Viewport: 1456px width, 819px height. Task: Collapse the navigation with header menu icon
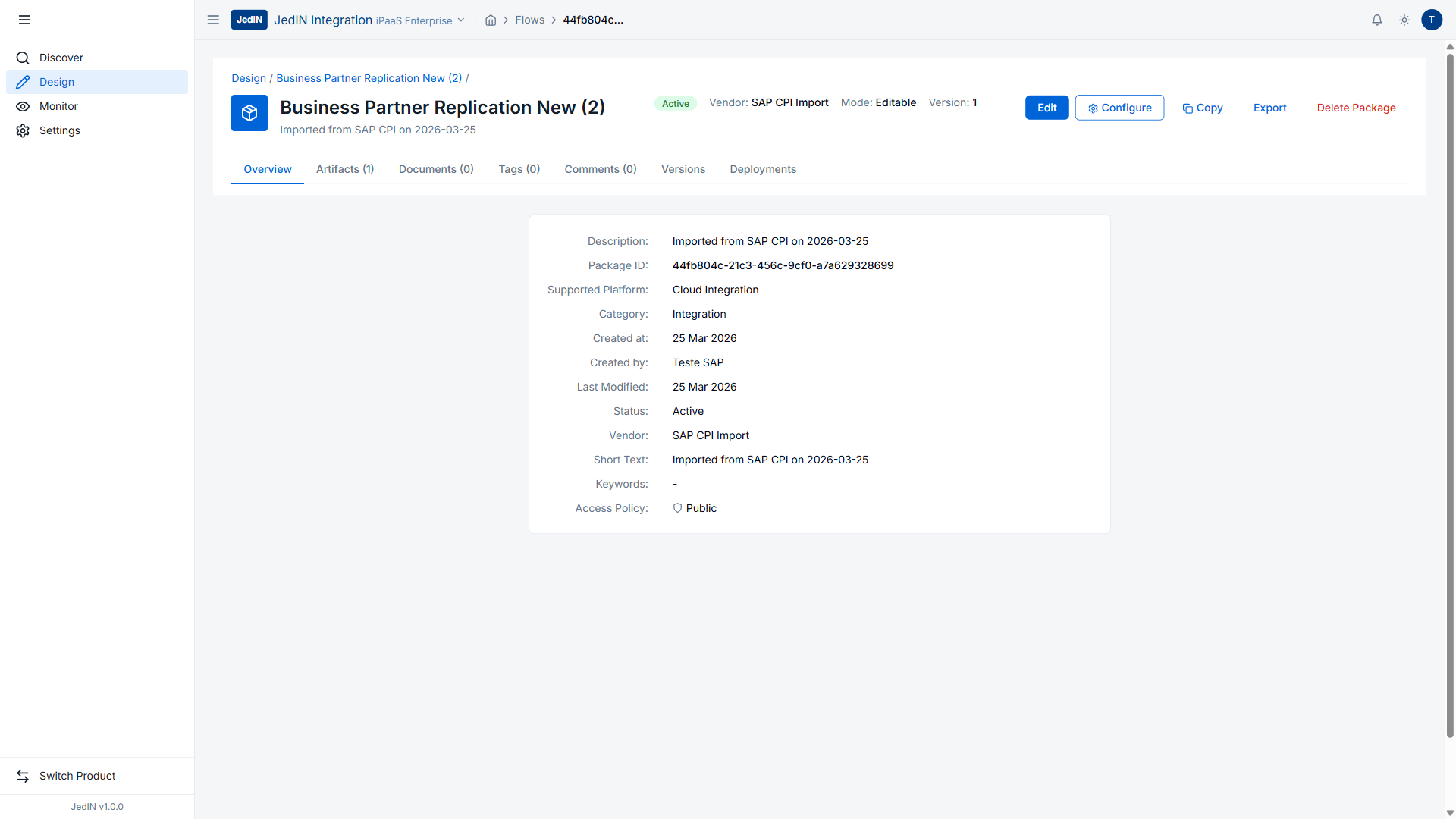pyautogui.click(x=213, y=20)
